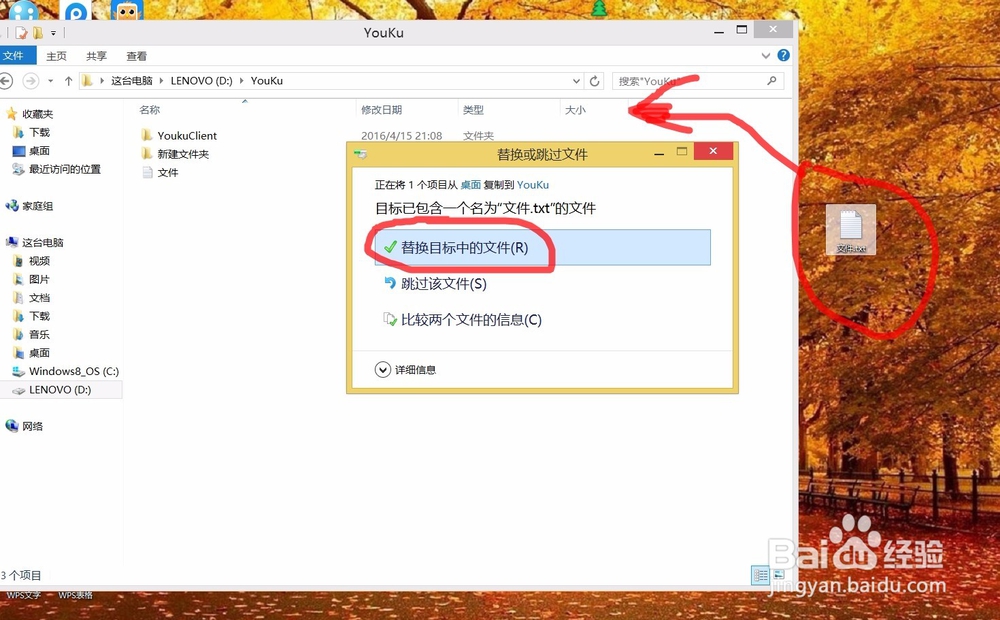
Task: Click the properties icon in quick access toolbar
Action: pos(22,33)
